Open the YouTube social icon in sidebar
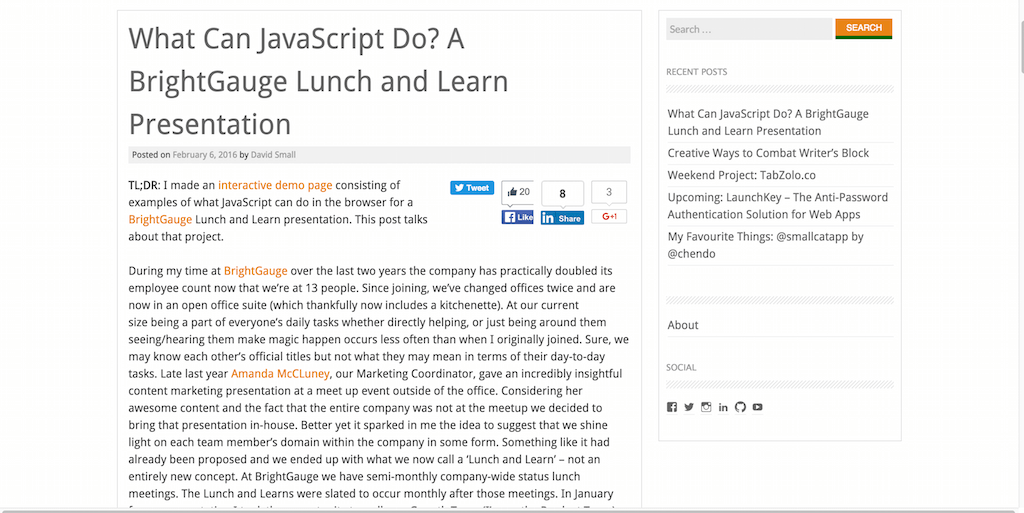 [x=757, y=407]
